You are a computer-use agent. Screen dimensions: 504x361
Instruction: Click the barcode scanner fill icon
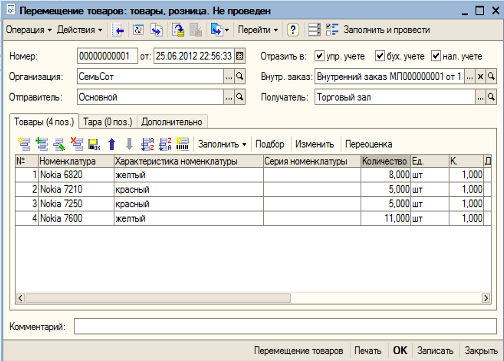pos(183,144)
